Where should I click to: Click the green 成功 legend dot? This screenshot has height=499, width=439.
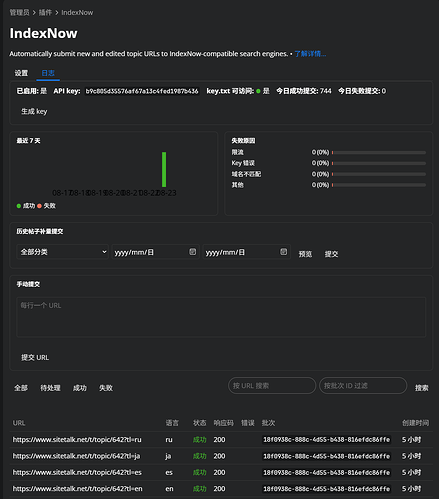pyautogui.click(x=19, y=206)
